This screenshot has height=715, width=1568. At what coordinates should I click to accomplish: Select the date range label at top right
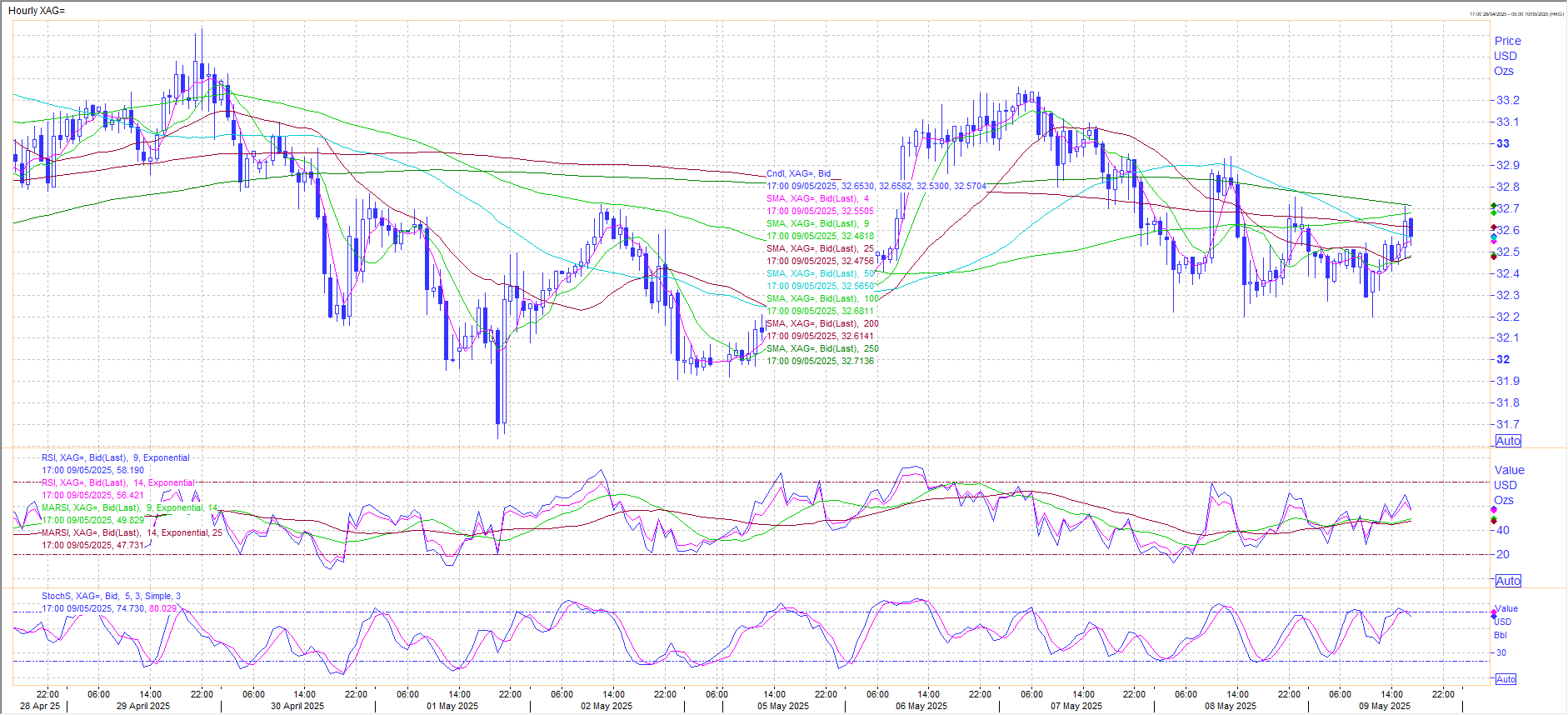tap(1516, 14)
